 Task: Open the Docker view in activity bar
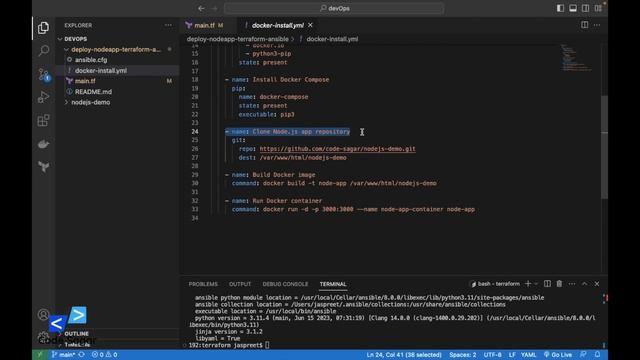tap(43, 144)
